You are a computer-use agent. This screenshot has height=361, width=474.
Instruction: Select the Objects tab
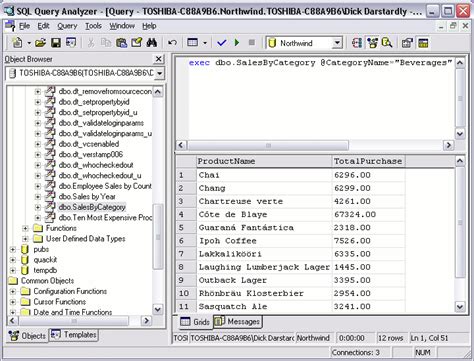27,336
